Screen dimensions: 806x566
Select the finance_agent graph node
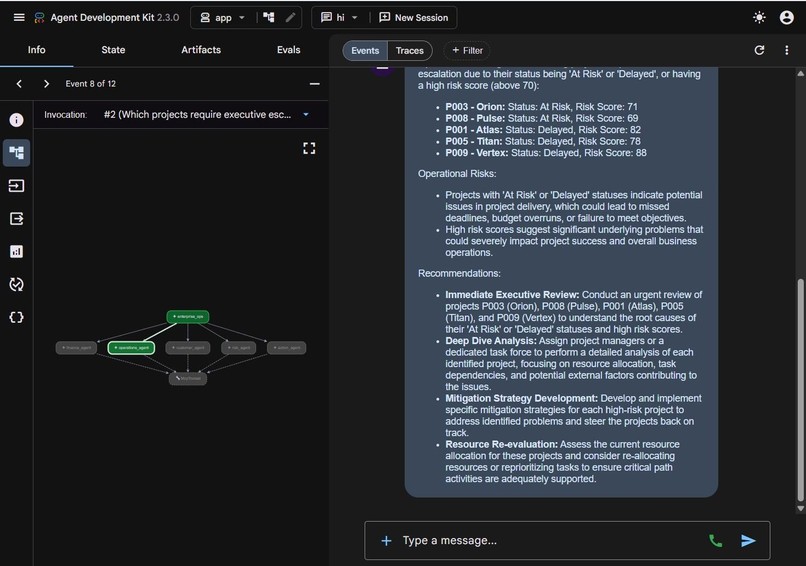(x=76, y=348)
